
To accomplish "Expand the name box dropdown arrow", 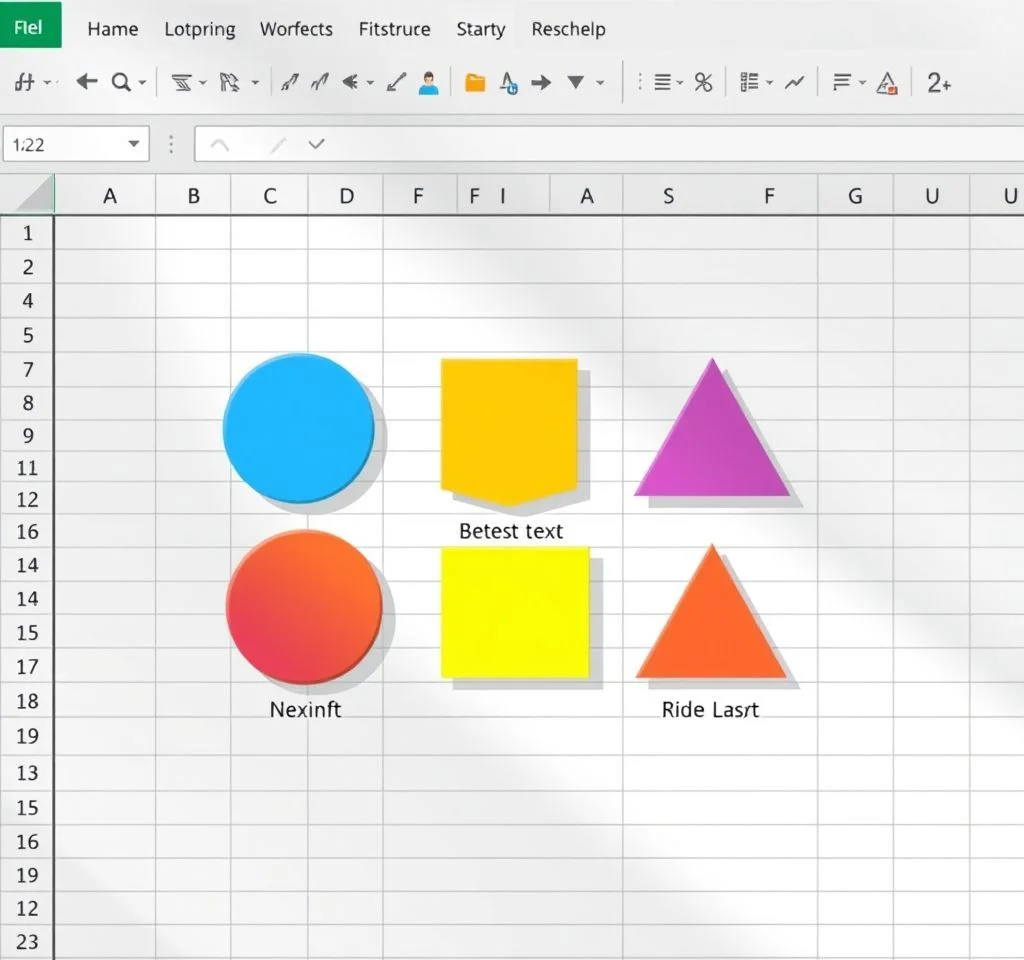I will [134, 144].
